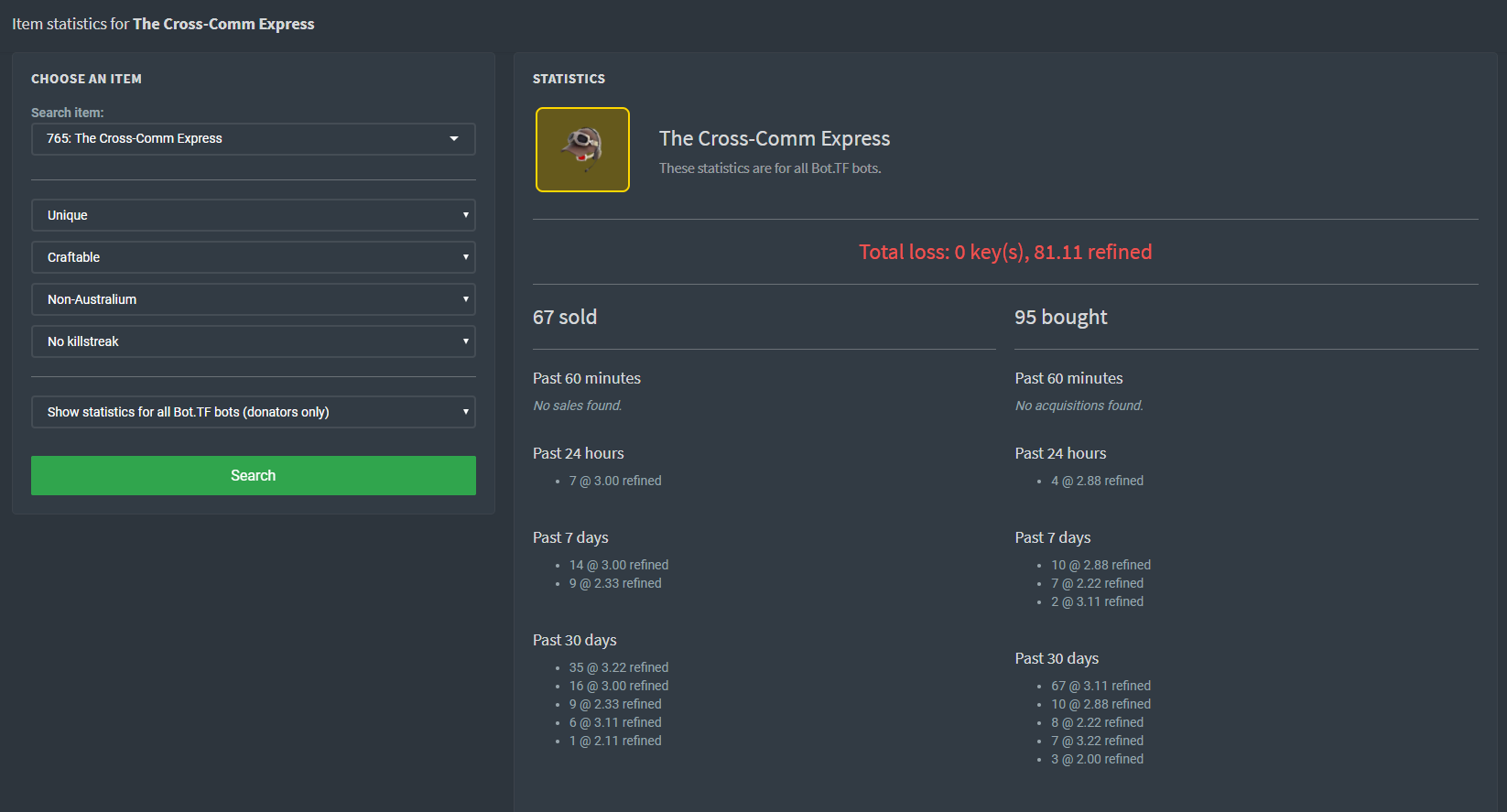This screenshot has height=812, width=1507.
Task: Click the sold 'Past 30 days' heading
Action: [575, 640]
